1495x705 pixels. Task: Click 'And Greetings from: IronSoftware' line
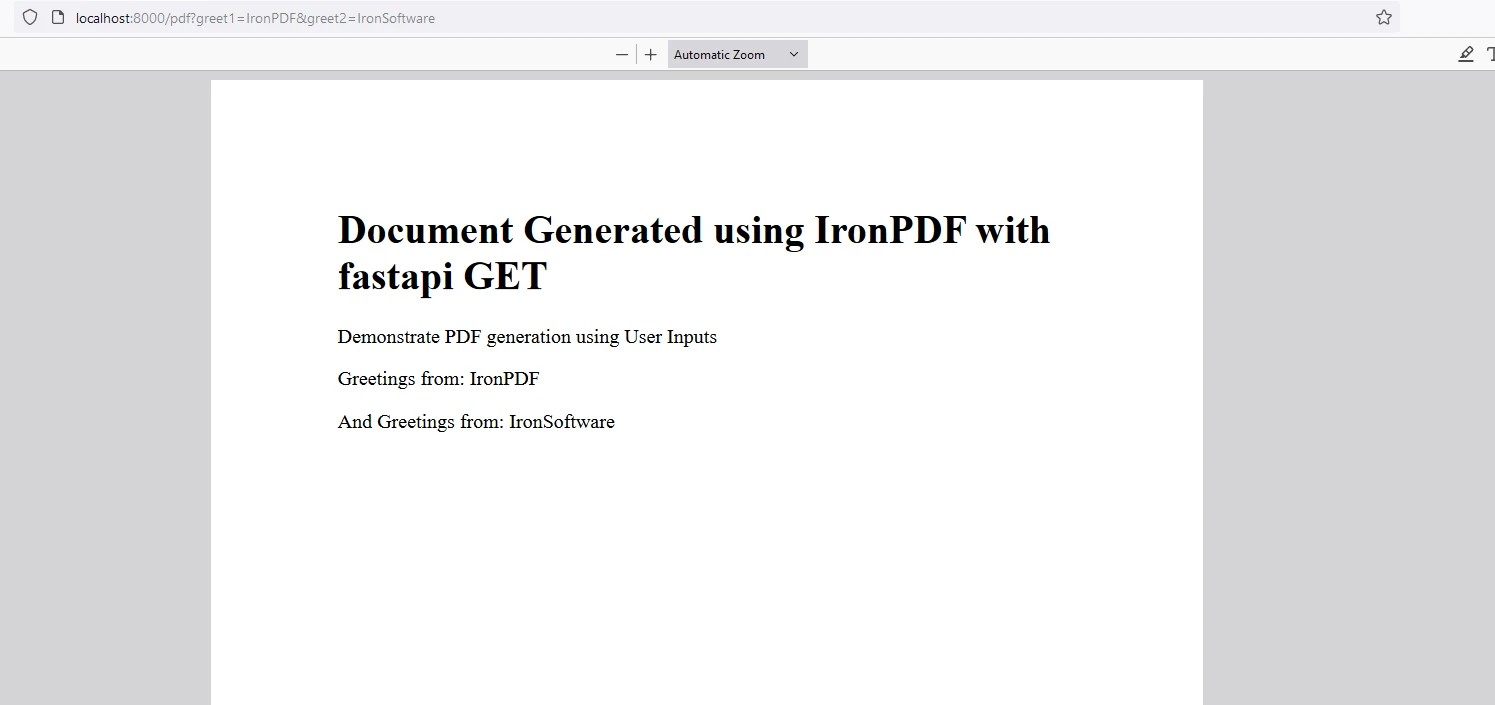(476, 422)
